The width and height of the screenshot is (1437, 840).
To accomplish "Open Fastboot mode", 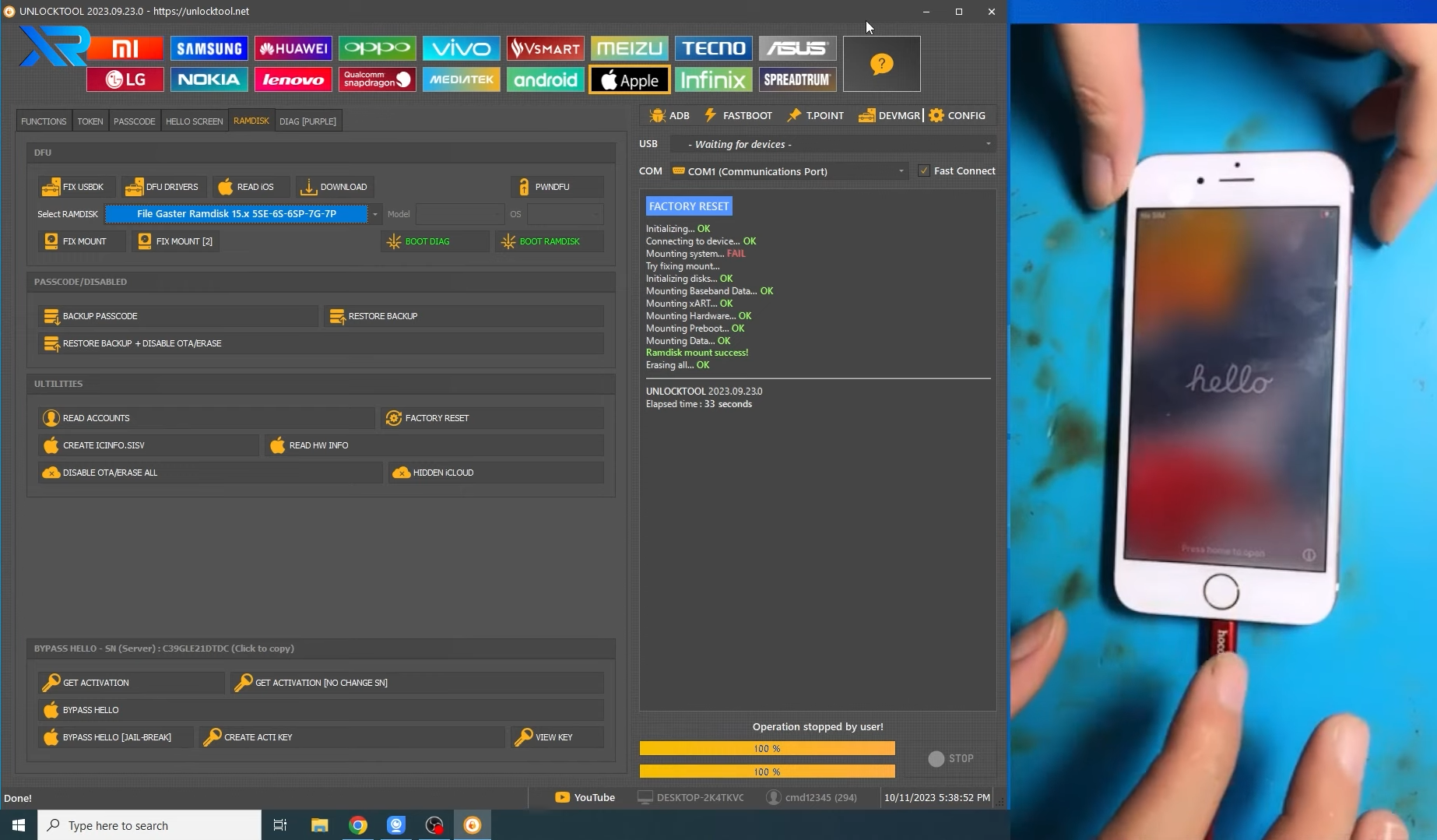I will click(738, 115).
